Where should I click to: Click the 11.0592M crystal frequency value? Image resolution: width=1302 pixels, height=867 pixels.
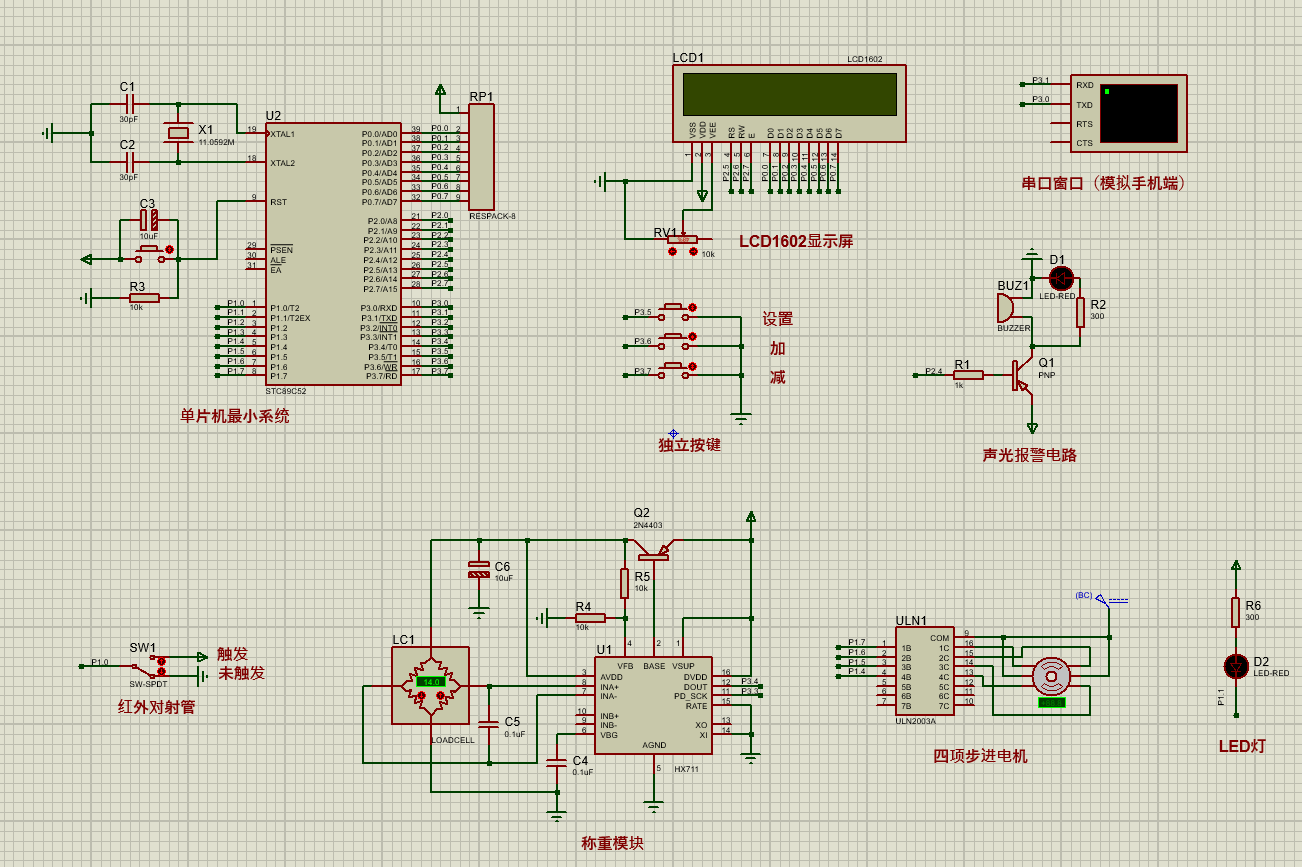pyautogui.click(x=216, y=142)
